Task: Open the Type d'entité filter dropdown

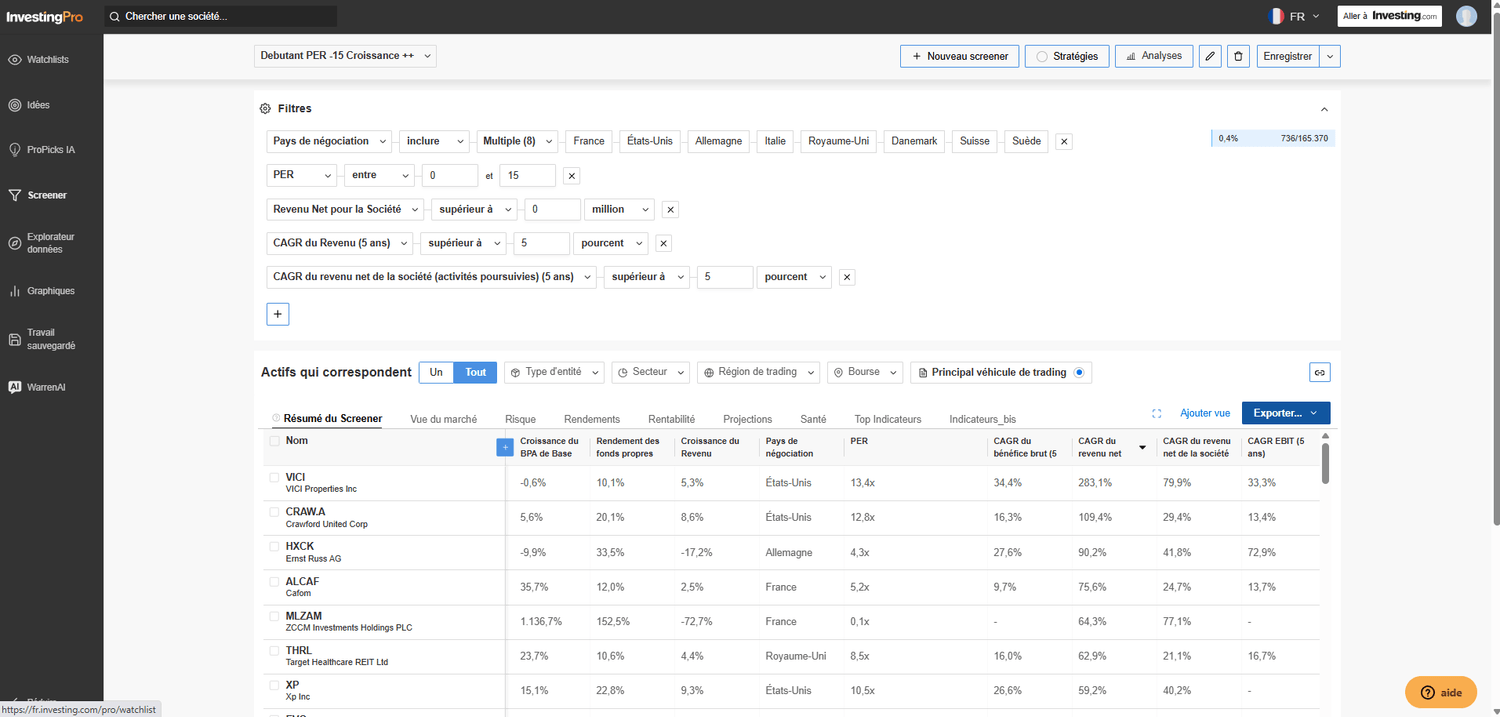Action: [554, 372]
